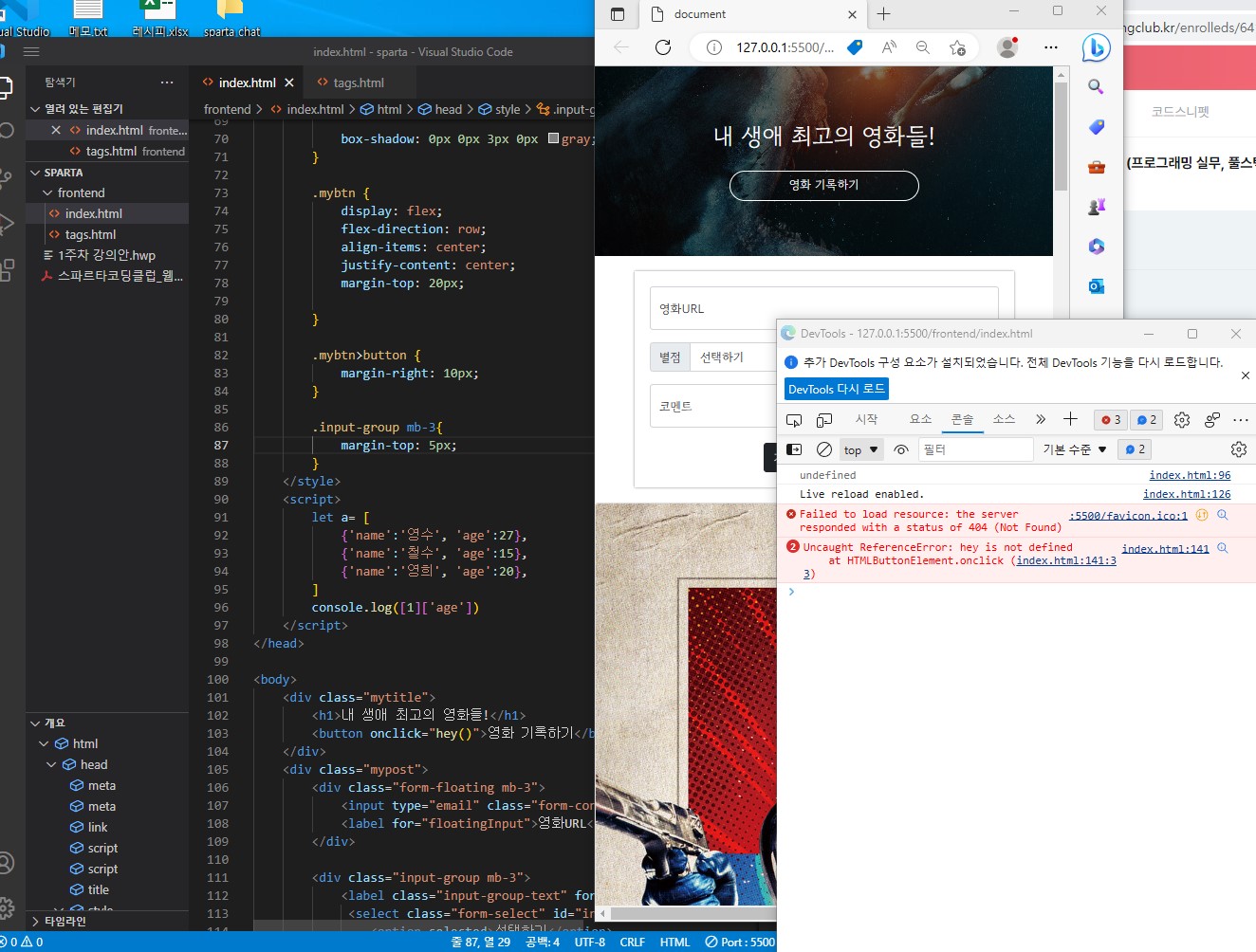Close index.html from the open editors list
Screen dimensions: 1256x952
point(56,130)
